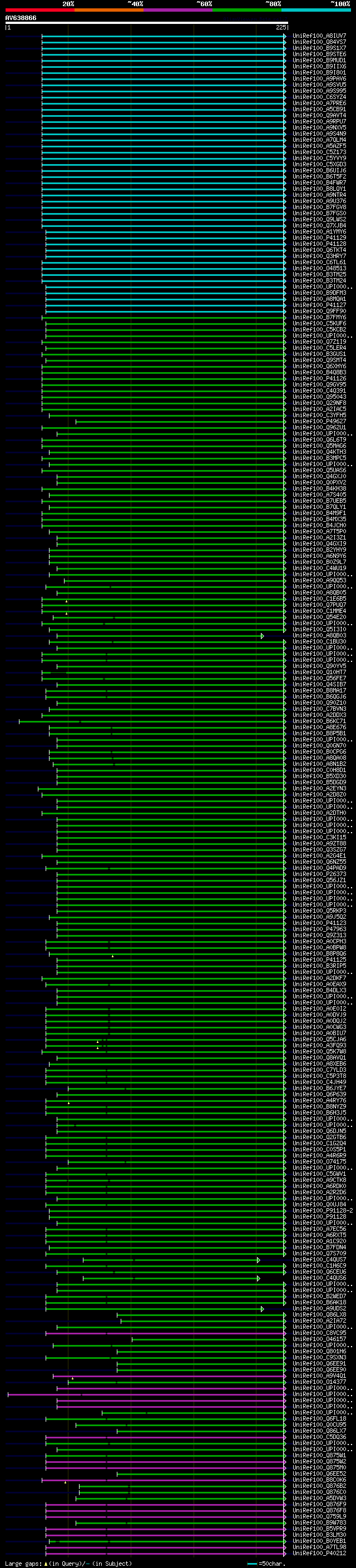Click the purple 40–60% legend segment
Image resolution: width=356 pixels, height=1568 pixels.
point(177,10)
